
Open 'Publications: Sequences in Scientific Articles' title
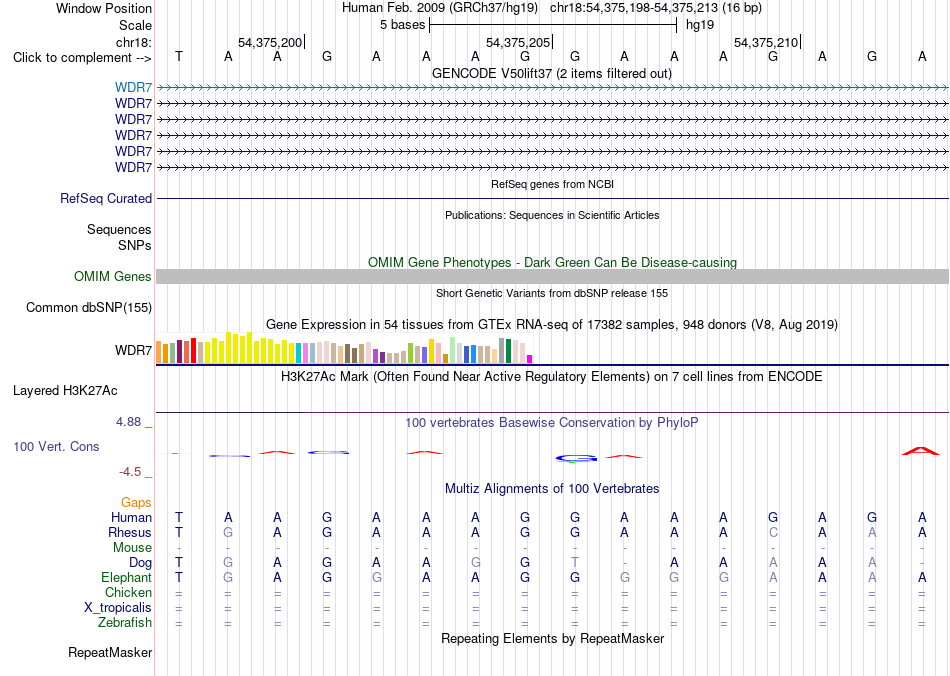(552, 215)
